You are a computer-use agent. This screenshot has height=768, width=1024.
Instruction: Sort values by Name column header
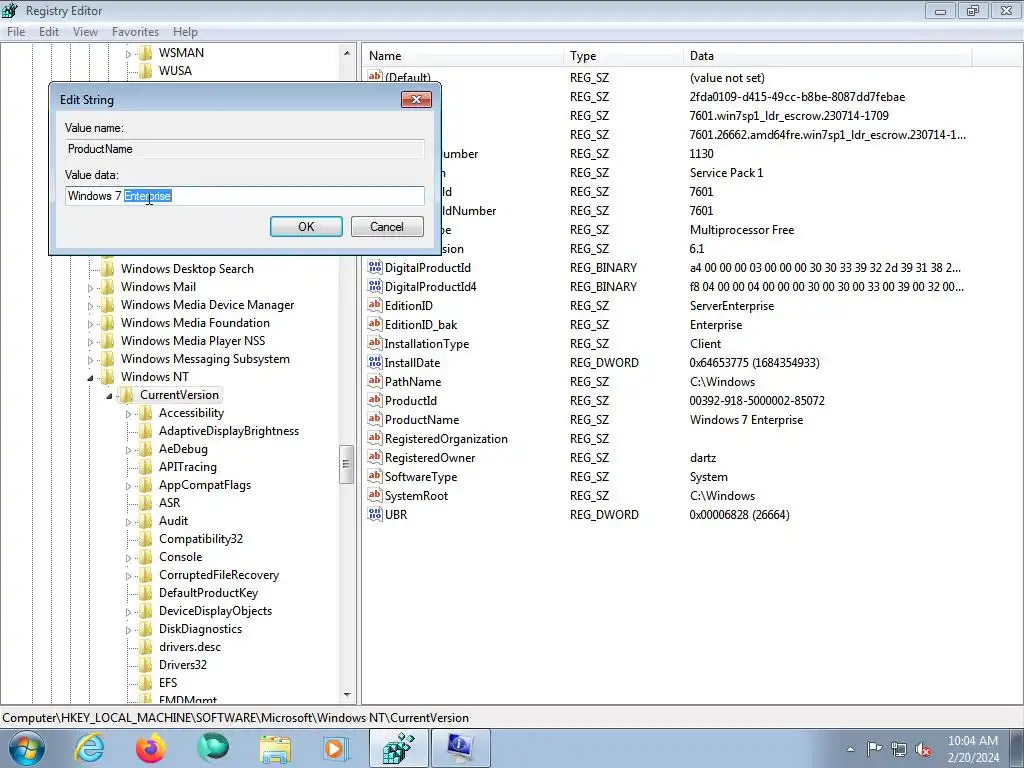point(462,56)
